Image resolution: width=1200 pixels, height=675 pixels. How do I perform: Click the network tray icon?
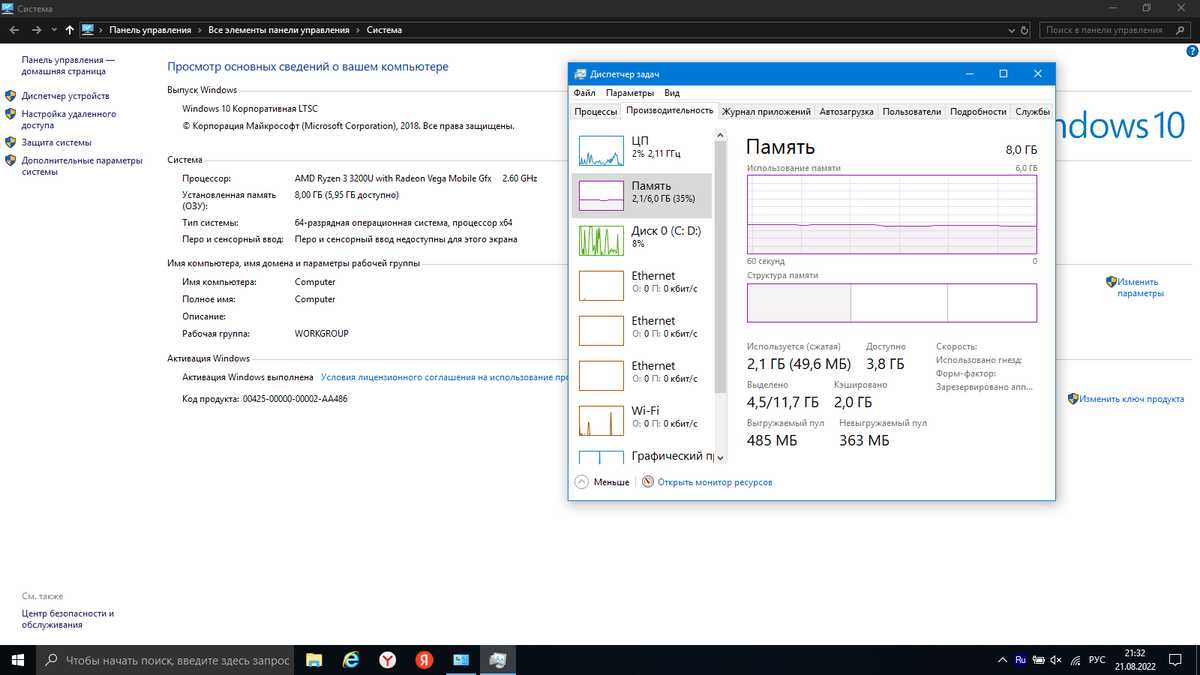click(x=1074, y=660)
